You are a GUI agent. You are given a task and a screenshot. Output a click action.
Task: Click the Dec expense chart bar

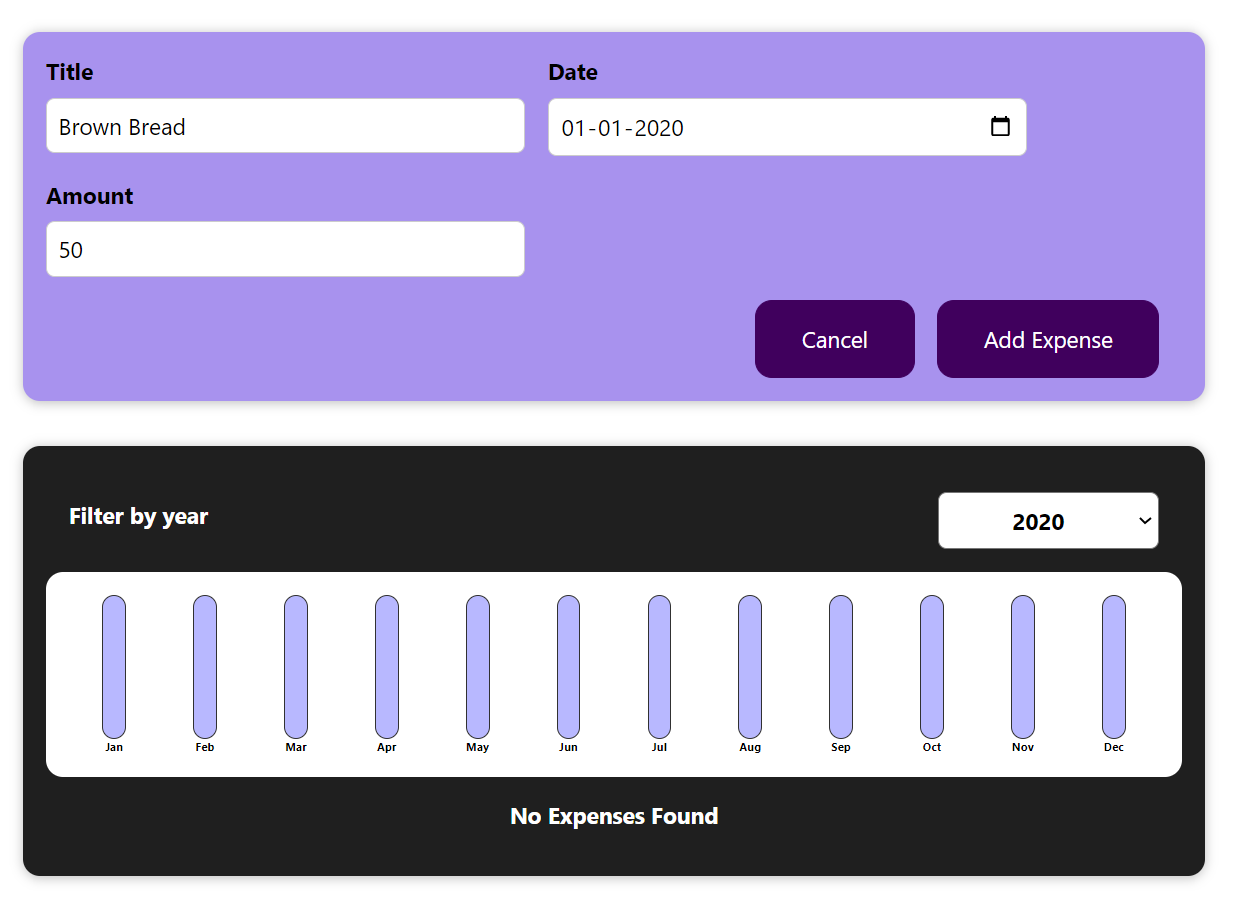1113,665
